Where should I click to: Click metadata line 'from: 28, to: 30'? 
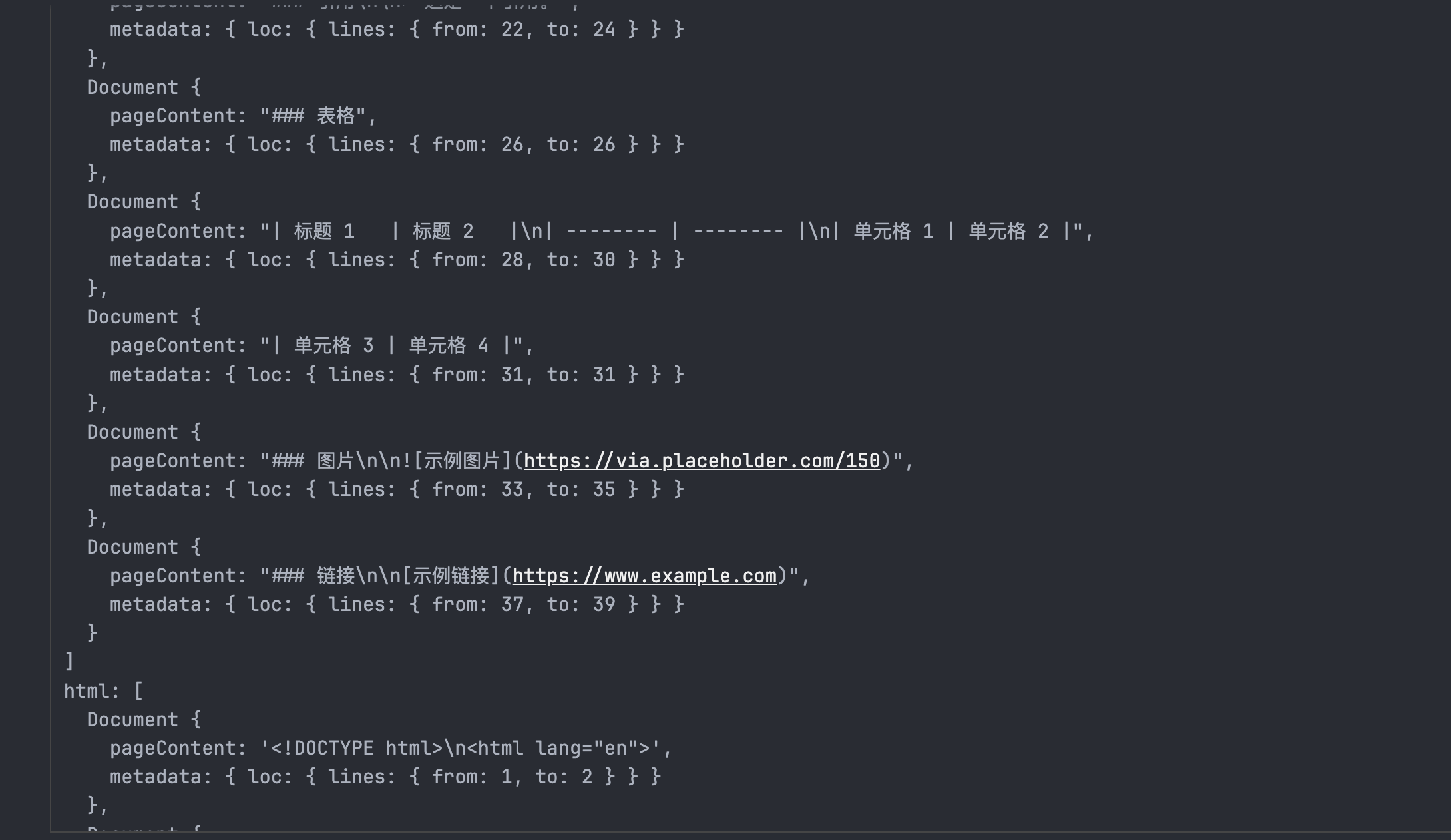[397, 260]
